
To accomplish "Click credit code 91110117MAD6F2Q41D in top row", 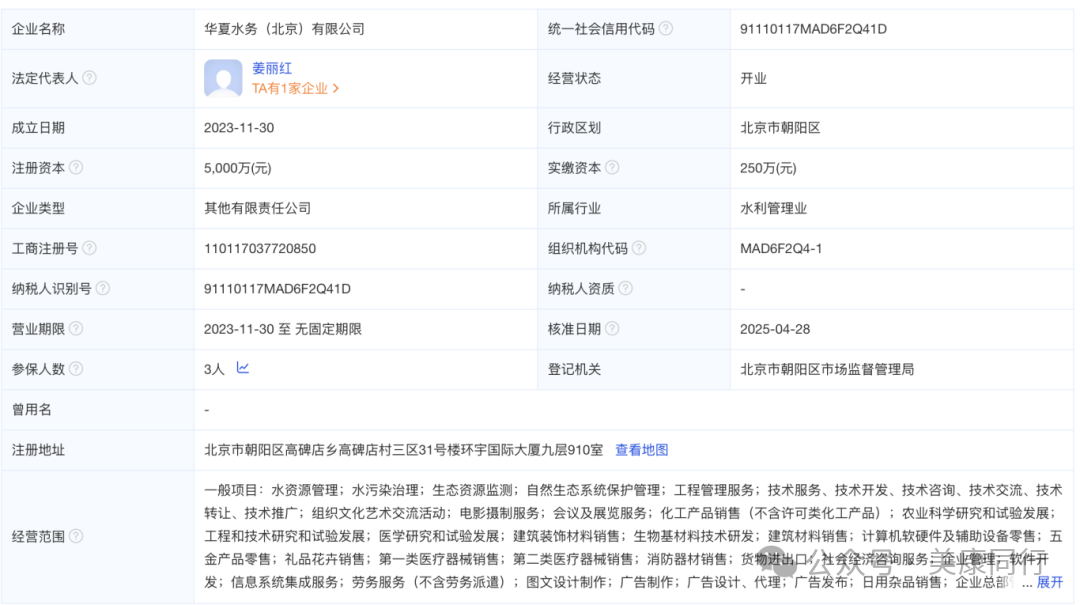I will (813, 29).
